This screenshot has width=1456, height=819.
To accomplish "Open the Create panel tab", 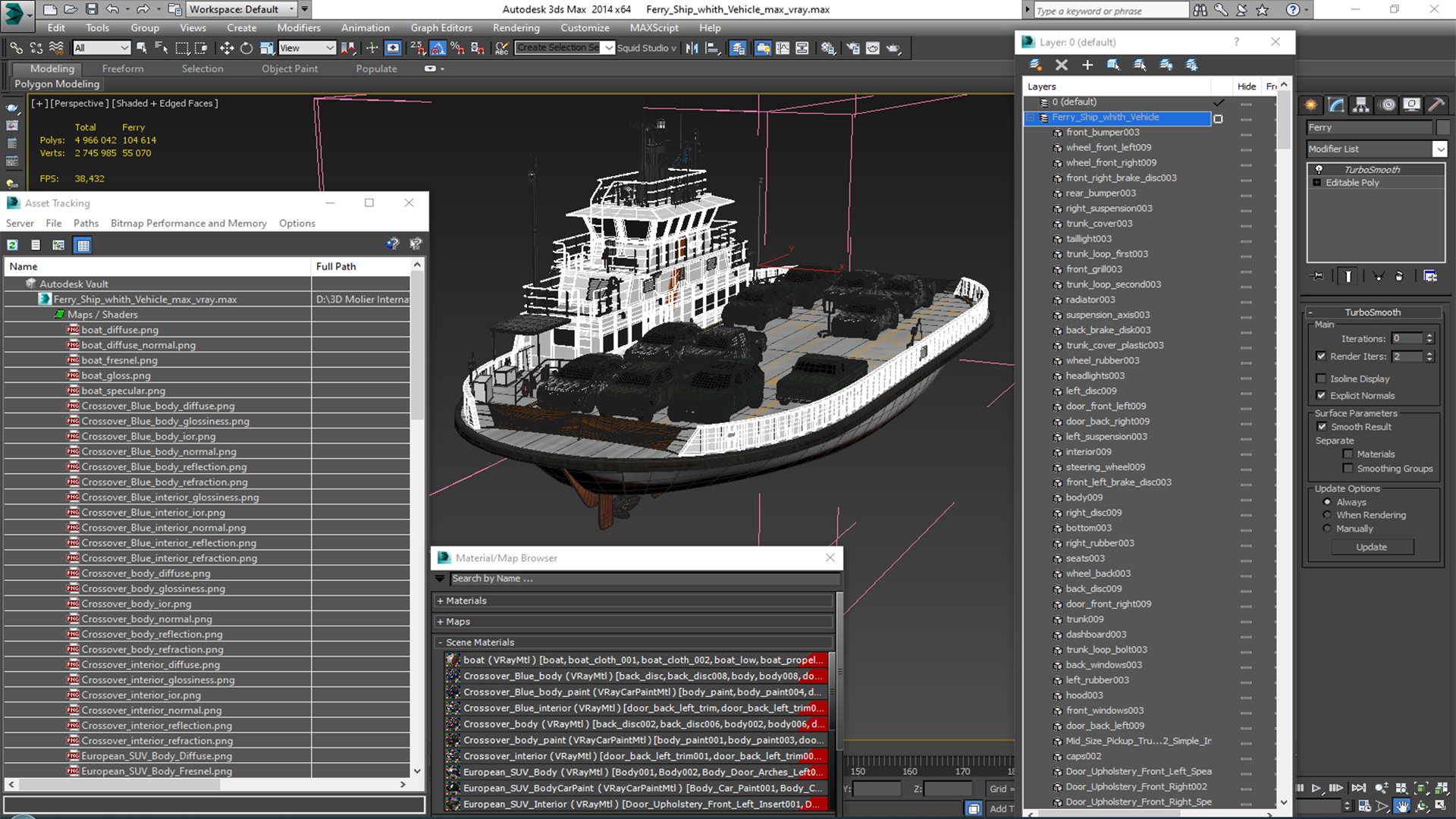I will [1310, 105].
